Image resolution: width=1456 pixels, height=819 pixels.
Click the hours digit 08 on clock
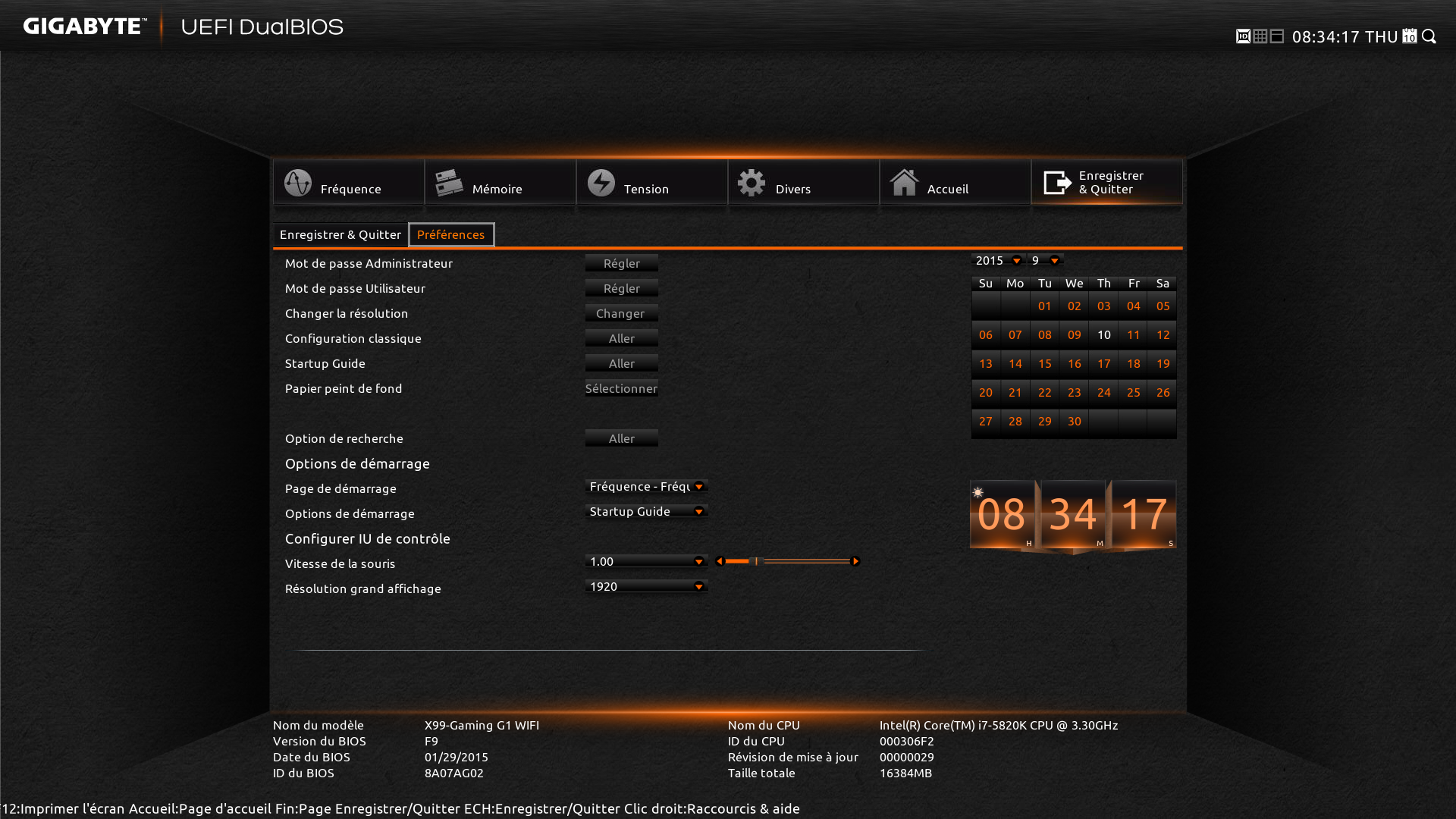point(1003,514)
